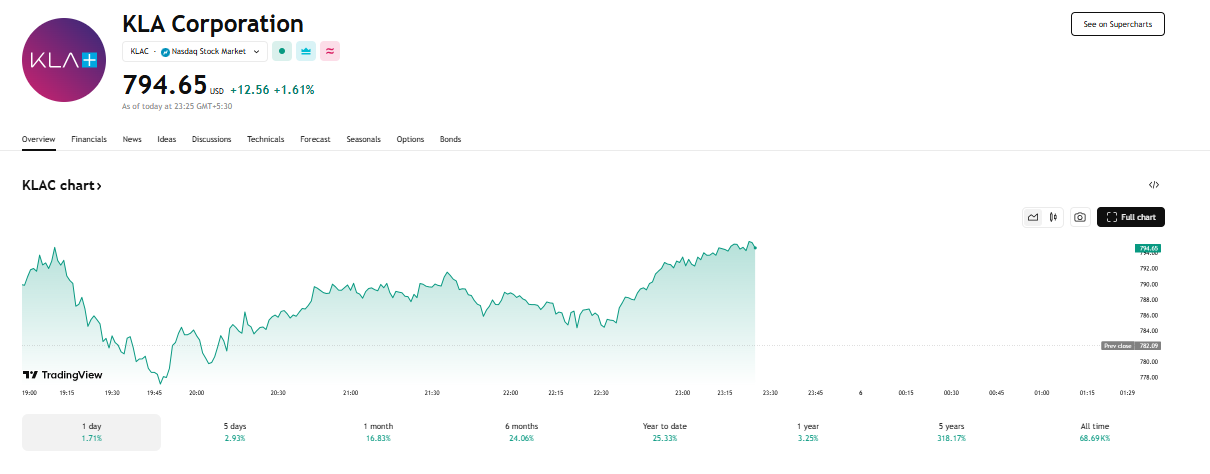Image resolution: width=1210 pixels, height=474 pixels.
Task: Click the 19:00 time axis label
Action: pyautogui.click(x=30, y=393)
